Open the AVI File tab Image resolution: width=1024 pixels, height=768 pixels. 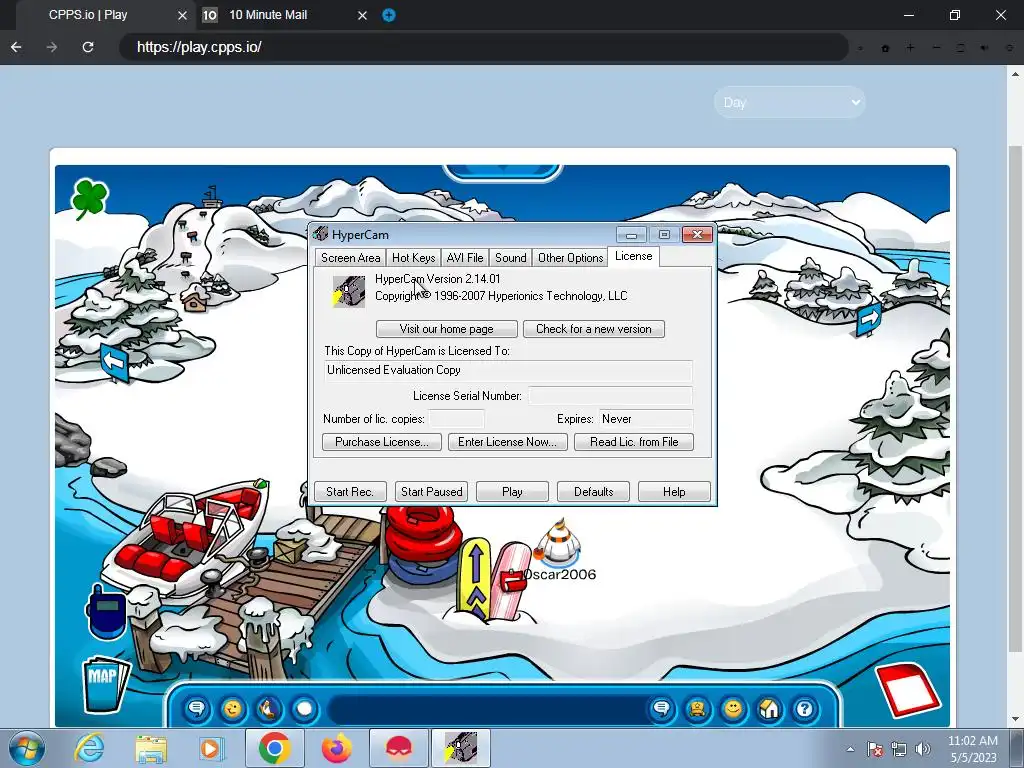(x=465, y=258)
